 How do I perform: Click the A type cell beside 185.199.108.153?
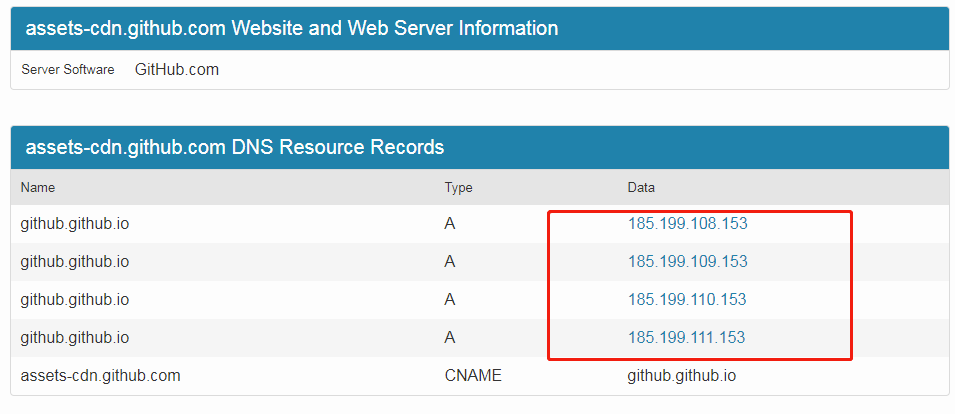pos(450,224)
